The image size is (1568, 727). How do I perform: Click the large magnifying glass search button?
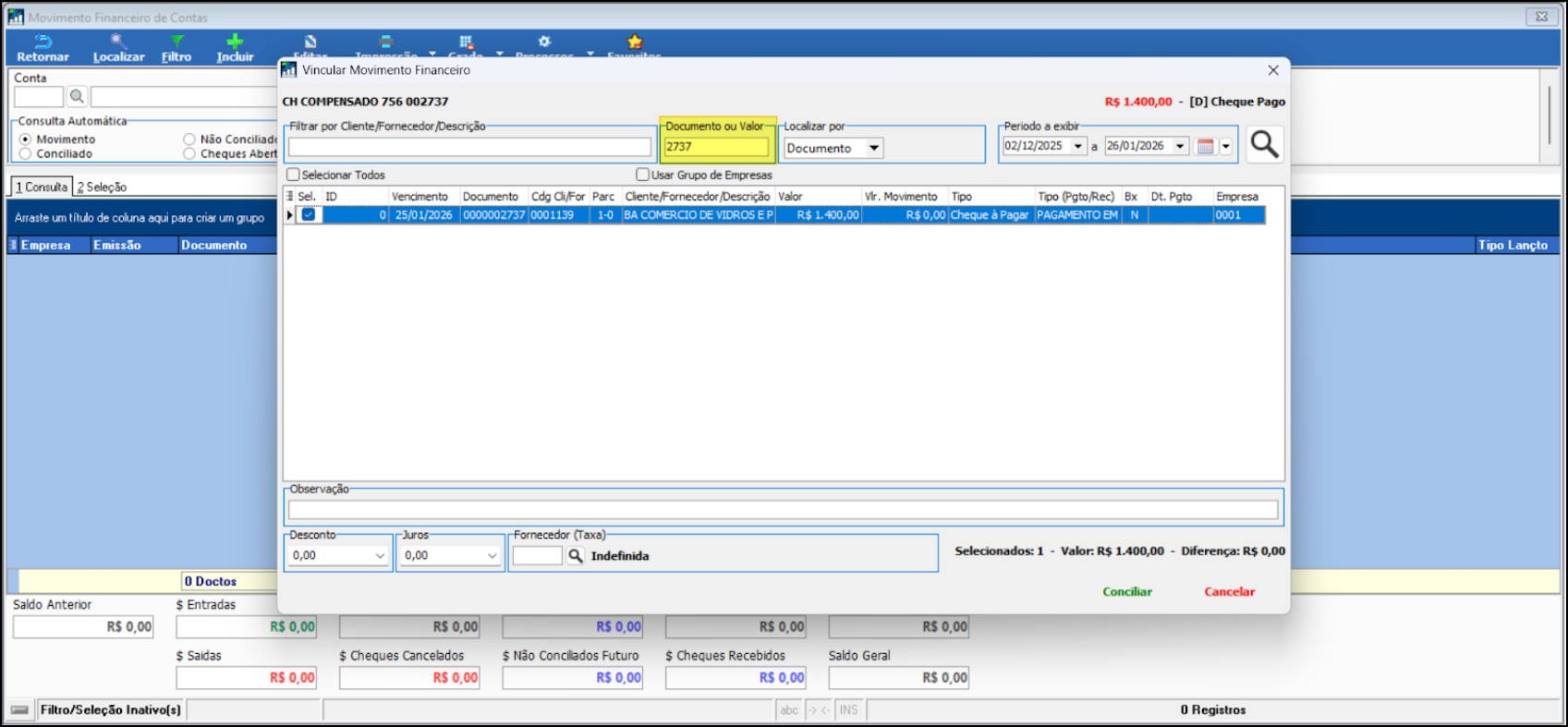[1264, 145]
